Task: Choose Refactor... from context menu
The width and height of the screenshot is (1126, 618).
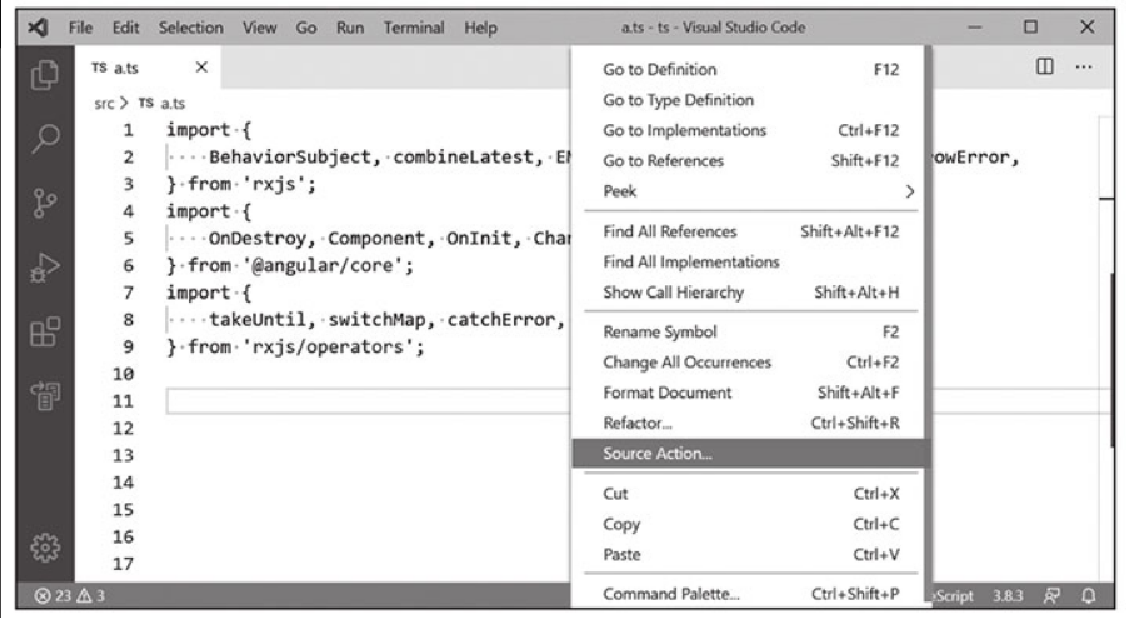Action: [x=750, y=423]
